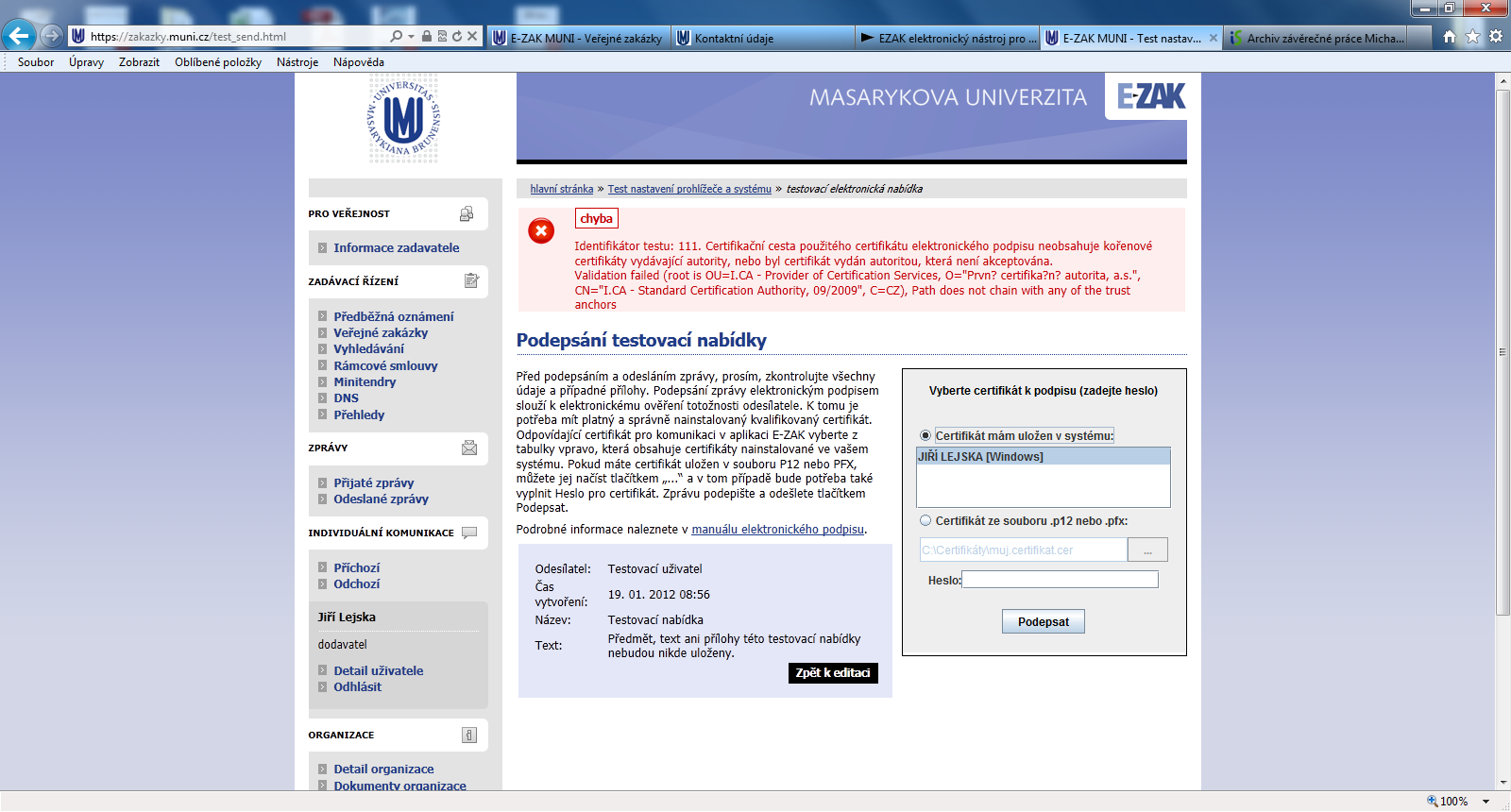Open the Nástroje menu
Screen dimensions: 1511x812
pyautogui.click(x=297, y=62)
